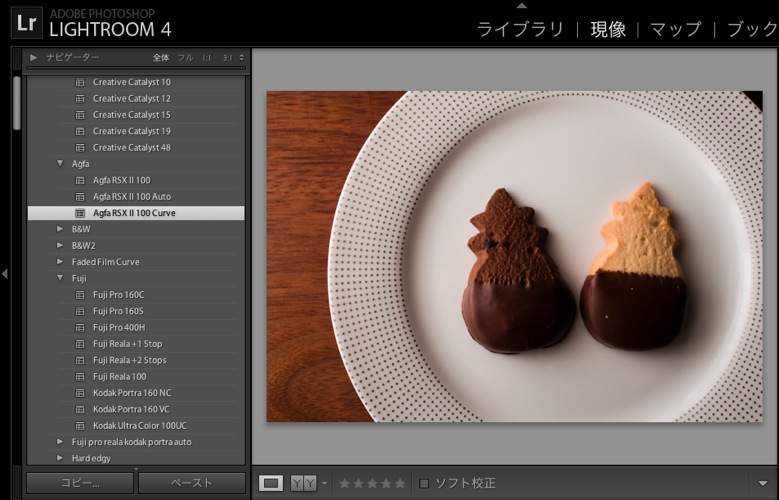
Task: Click the preset icon beside Kodak Portra 160 VC
Action: (79, 410)
